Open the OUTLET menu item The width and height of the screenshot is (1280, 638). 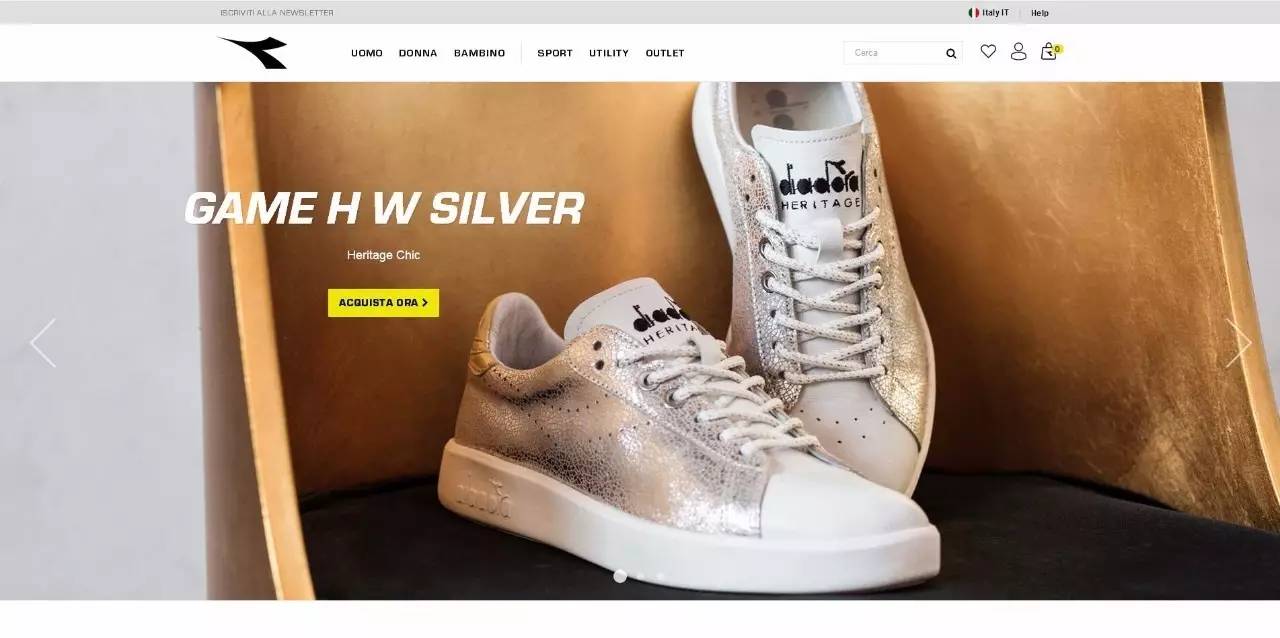click(665, 53)
